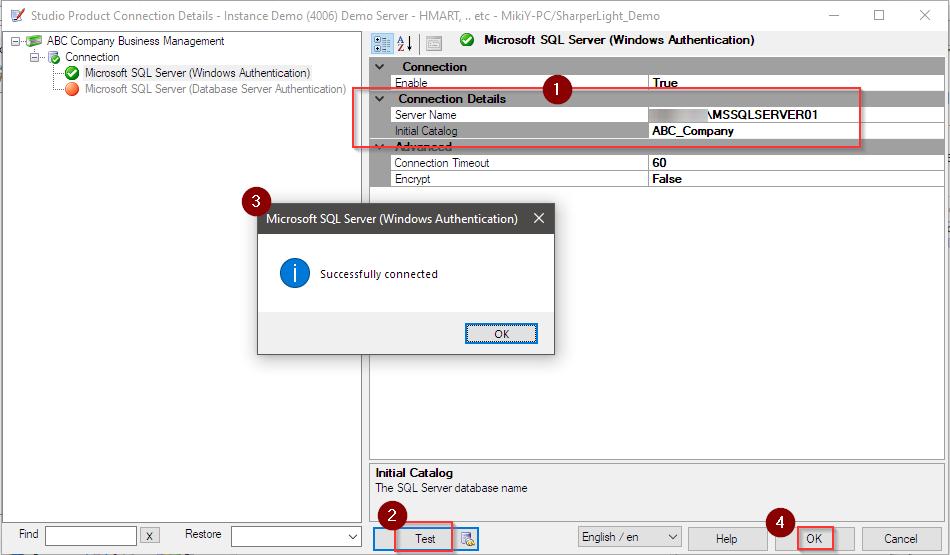Select the Encrypt property label

[413, 179]
